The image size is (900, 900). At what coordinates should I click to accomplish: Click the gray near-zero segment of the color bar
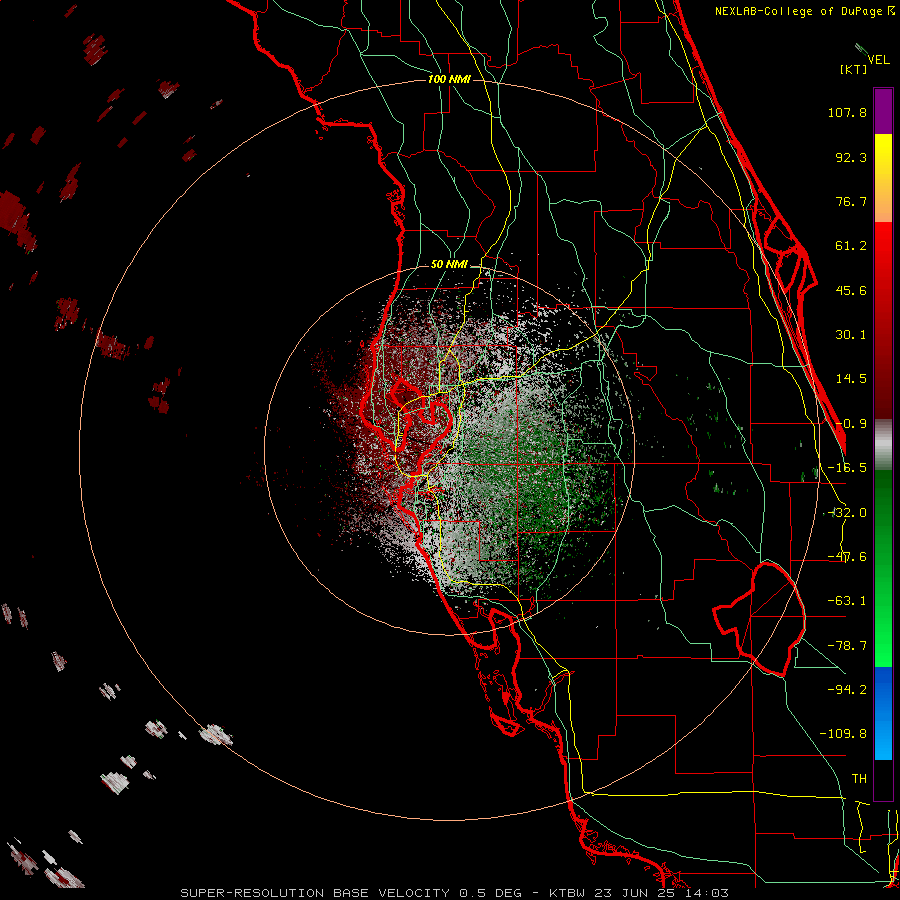tap(883, 445)
